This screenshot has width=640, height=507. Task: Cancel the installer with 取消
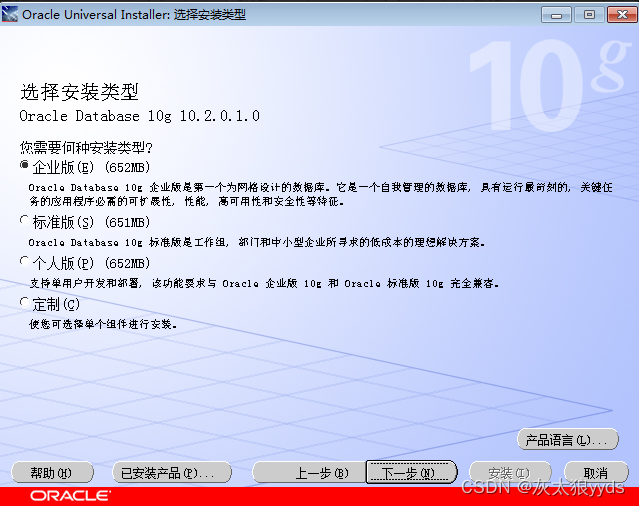pyautogui.click(x=596, y=473)
